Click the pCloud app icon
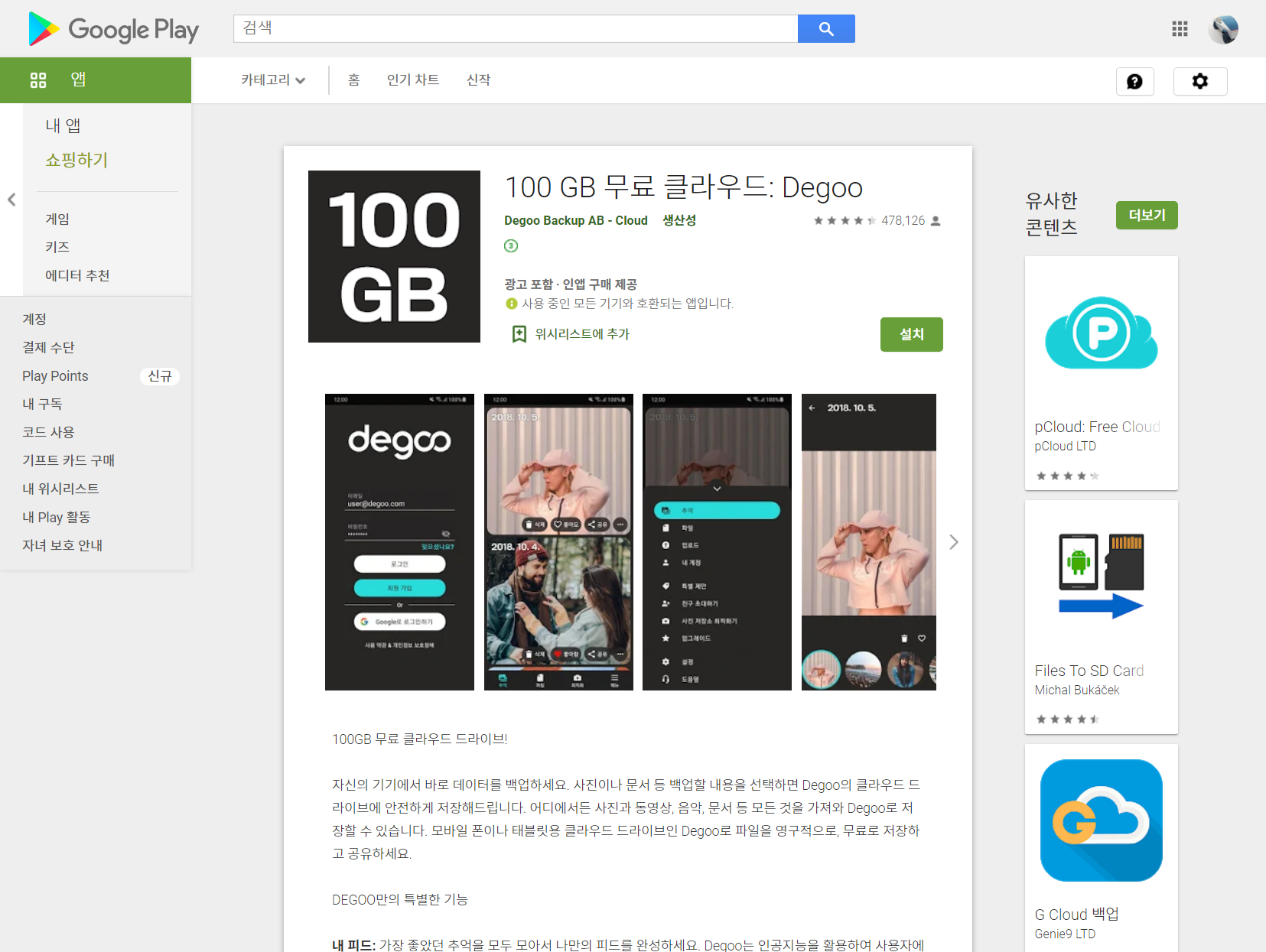The image size is (1266, 952). [x=1102, y=333]
